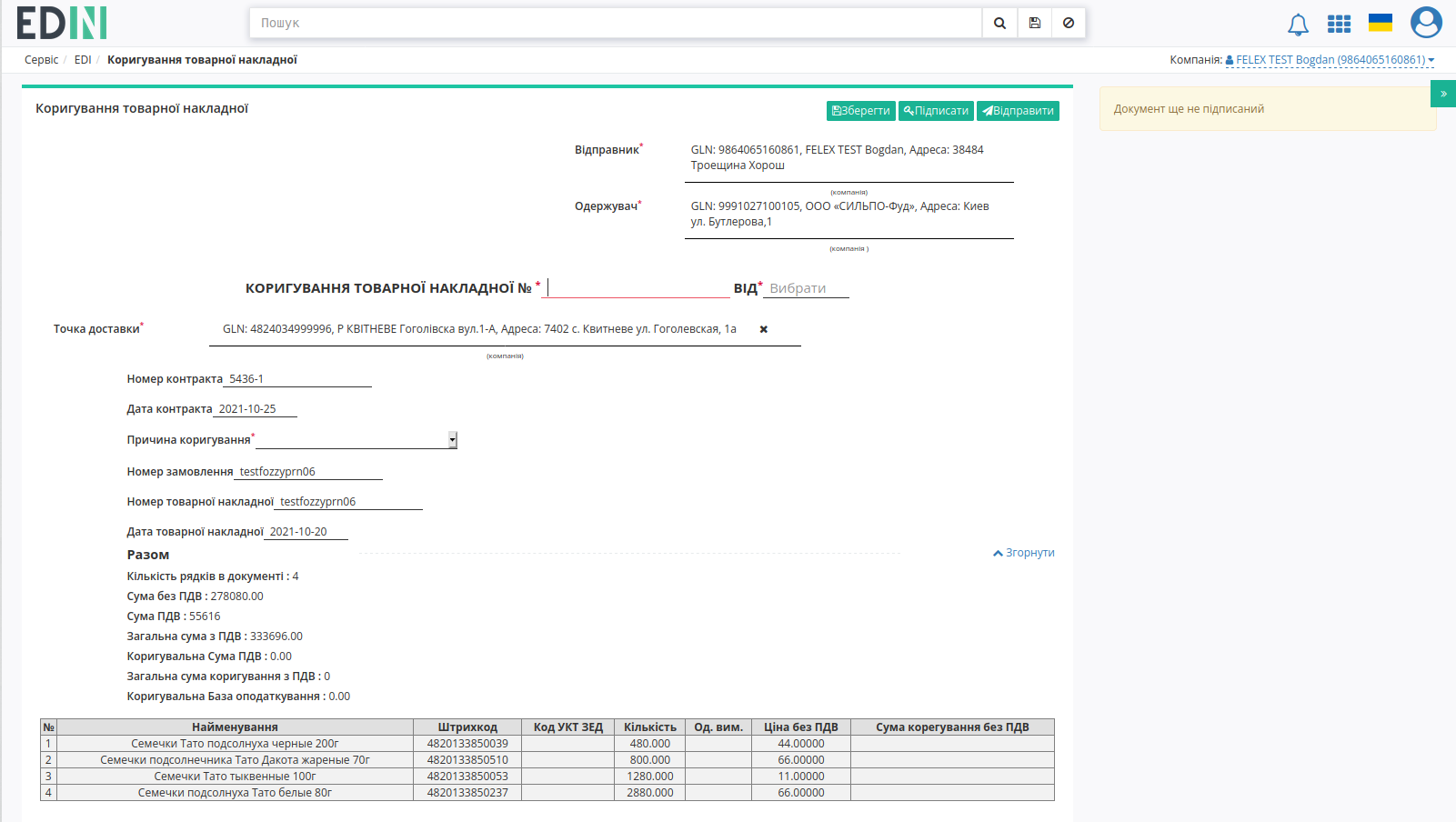Collapse the right side panel arrow

pos(1443,94)
